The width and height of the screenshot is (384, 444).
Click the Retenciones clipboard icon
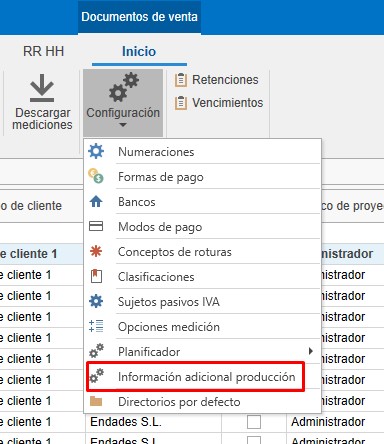pos(180,80)
